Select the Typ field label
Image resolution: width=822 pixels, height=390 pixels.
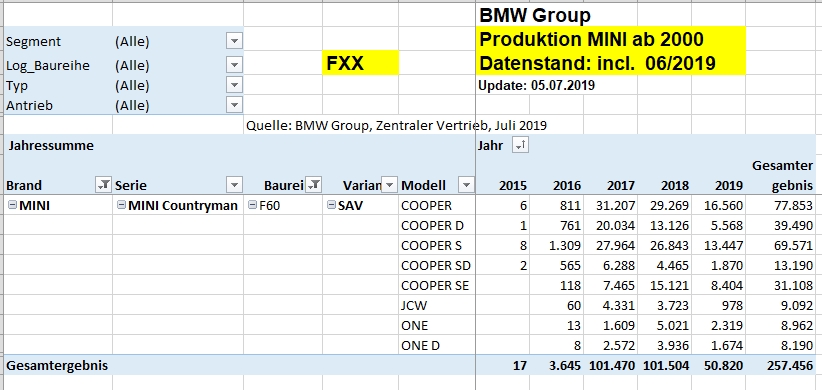pyautogui.click(x=16, y=85)
